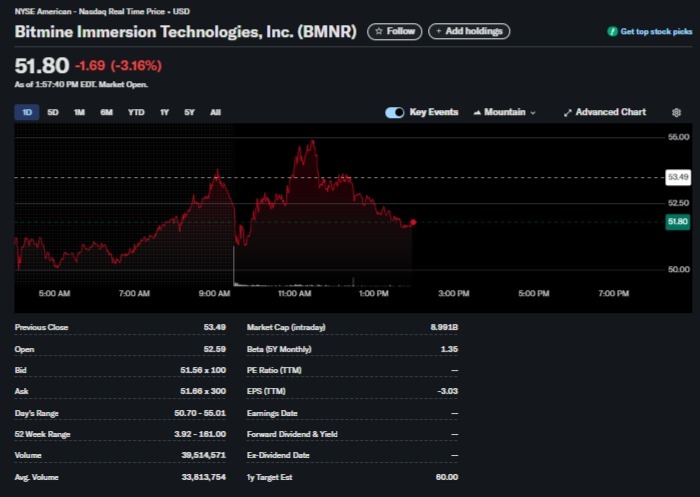
Task: Select the 5Y time range tab
Action: tap(190, 112)
